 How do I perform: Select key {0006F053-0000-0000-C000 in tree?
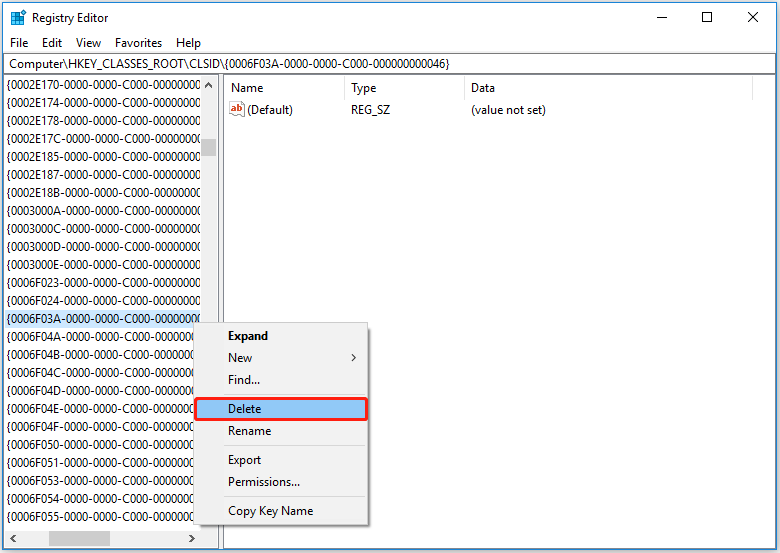pyautogui.click(x=99, y=480)
